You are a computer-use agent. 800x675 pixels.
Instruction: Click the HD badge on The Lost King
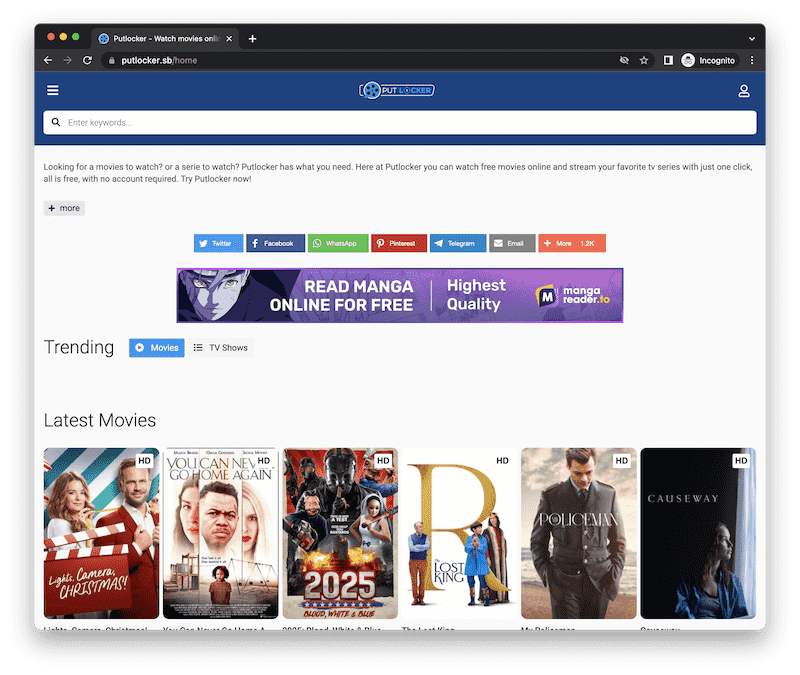point(502,461)
